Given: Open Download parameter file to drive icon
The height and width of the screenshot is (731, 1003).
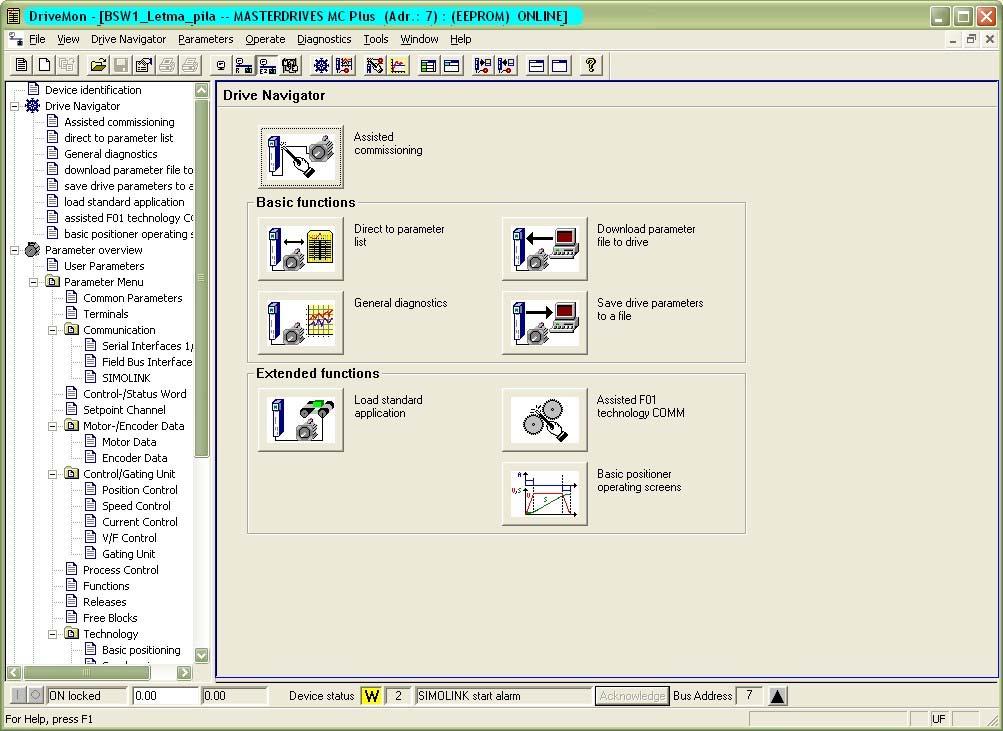Looking at the screenshot, I should click(x=544, y=249).
